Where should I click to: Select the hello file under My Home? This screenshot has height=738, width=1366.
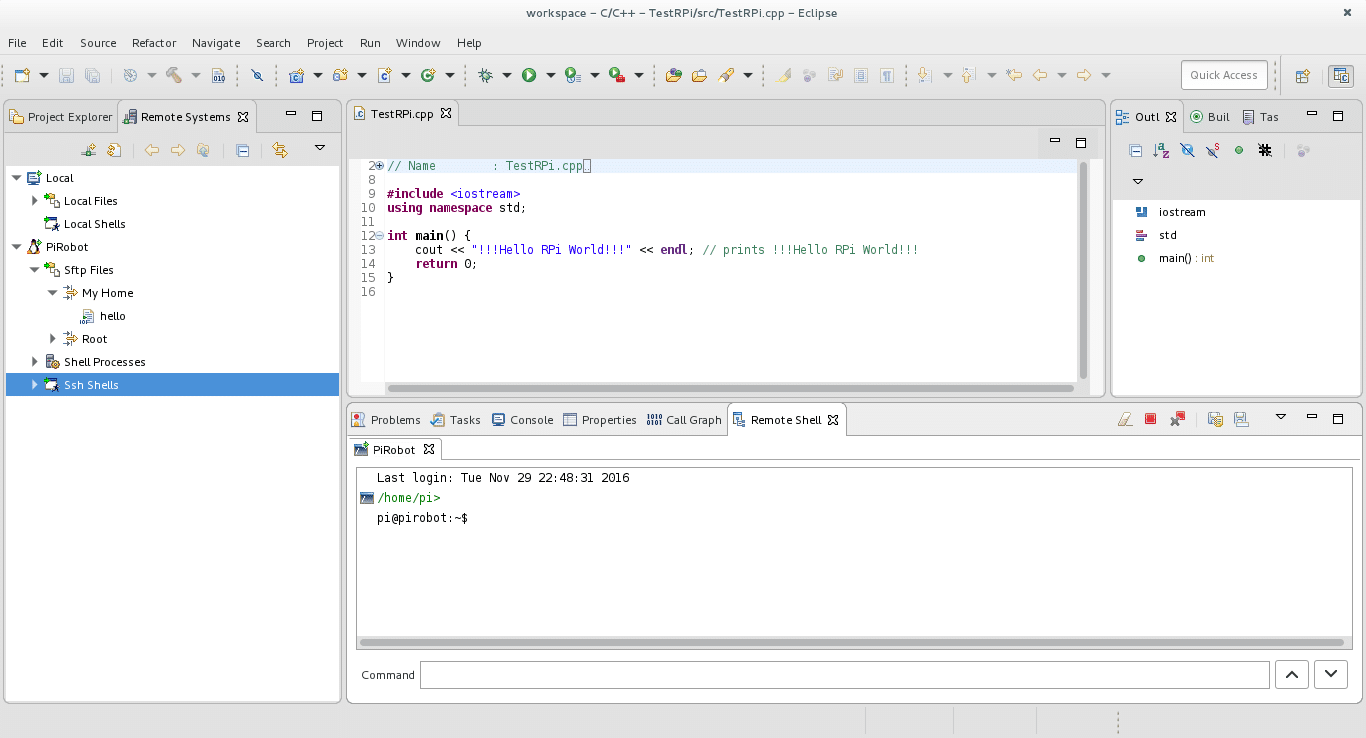click(113, 316)
